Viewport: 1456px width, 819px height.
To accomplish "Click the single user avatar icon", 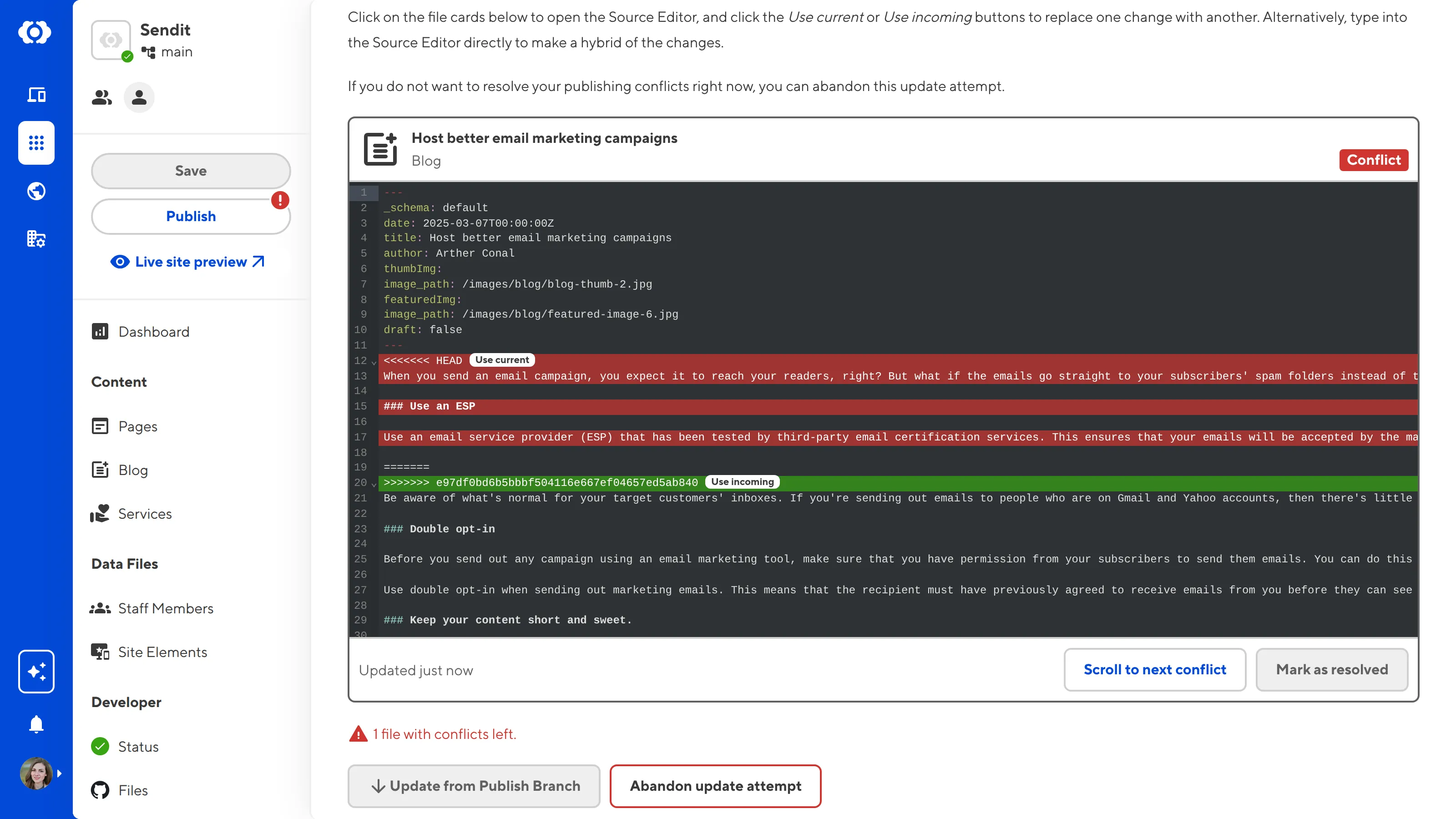I will pyautogui.click(x=139, y=98).
